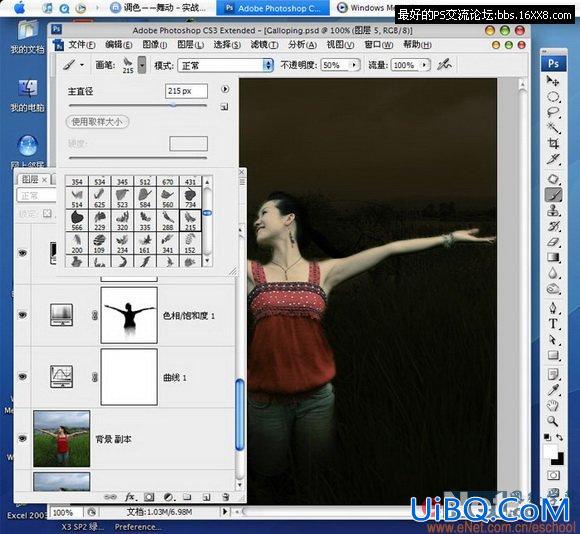
Task: Expand the flow 100% slider arrow
Action: pyautogui.click(x=424, y=65)
